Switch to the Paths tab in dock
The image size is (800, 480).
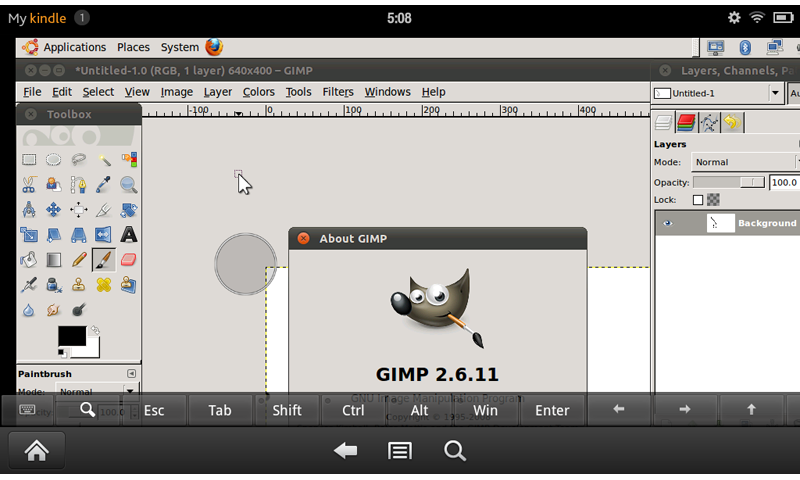click(x=709, y=122)
